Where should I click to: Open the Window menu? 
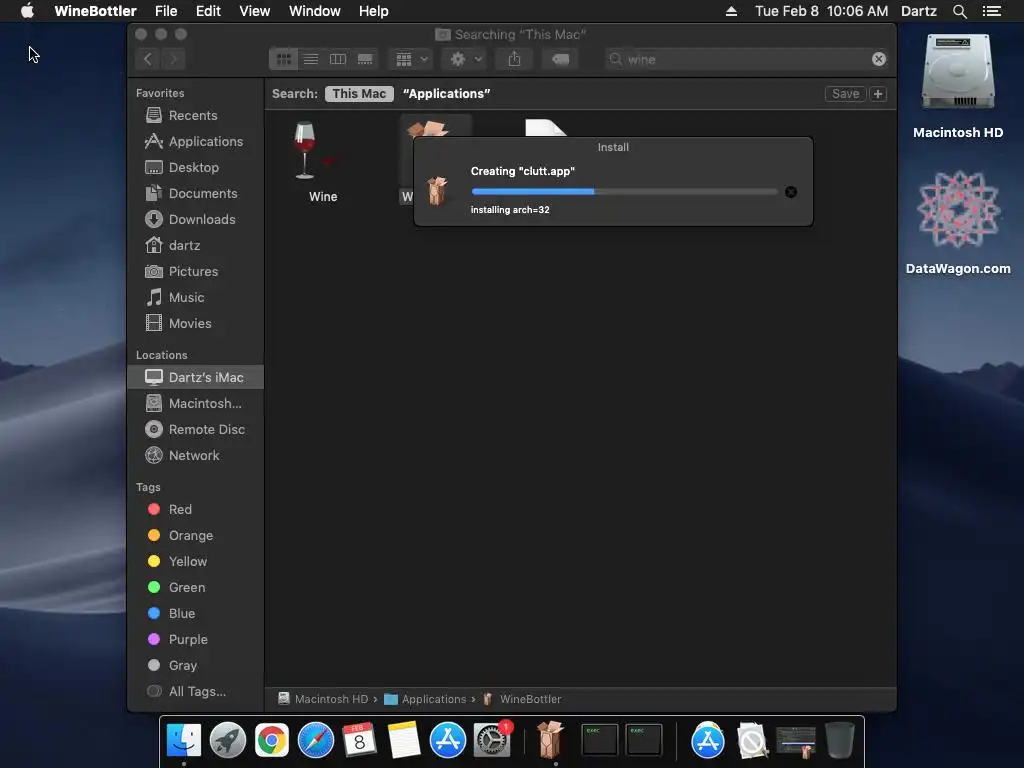click(315, 11)
